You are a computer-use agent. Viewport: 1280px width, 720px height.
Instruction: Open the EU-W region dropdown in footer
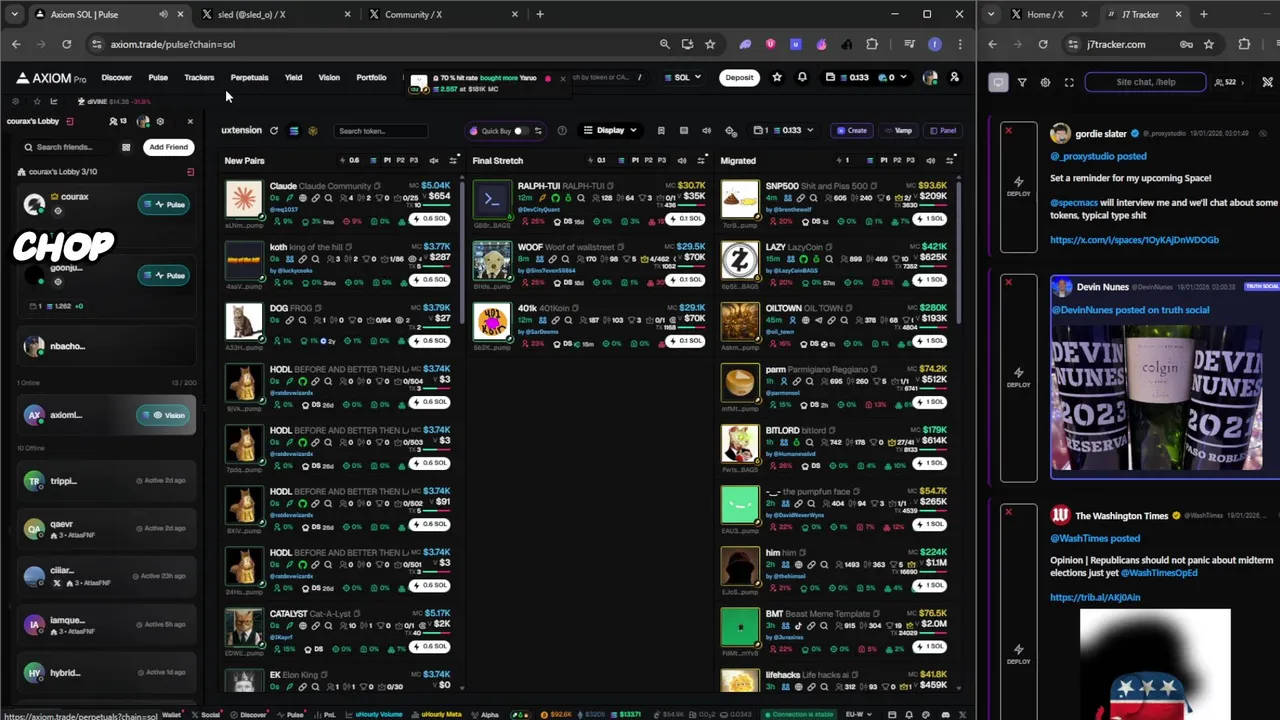click(858, 715)
